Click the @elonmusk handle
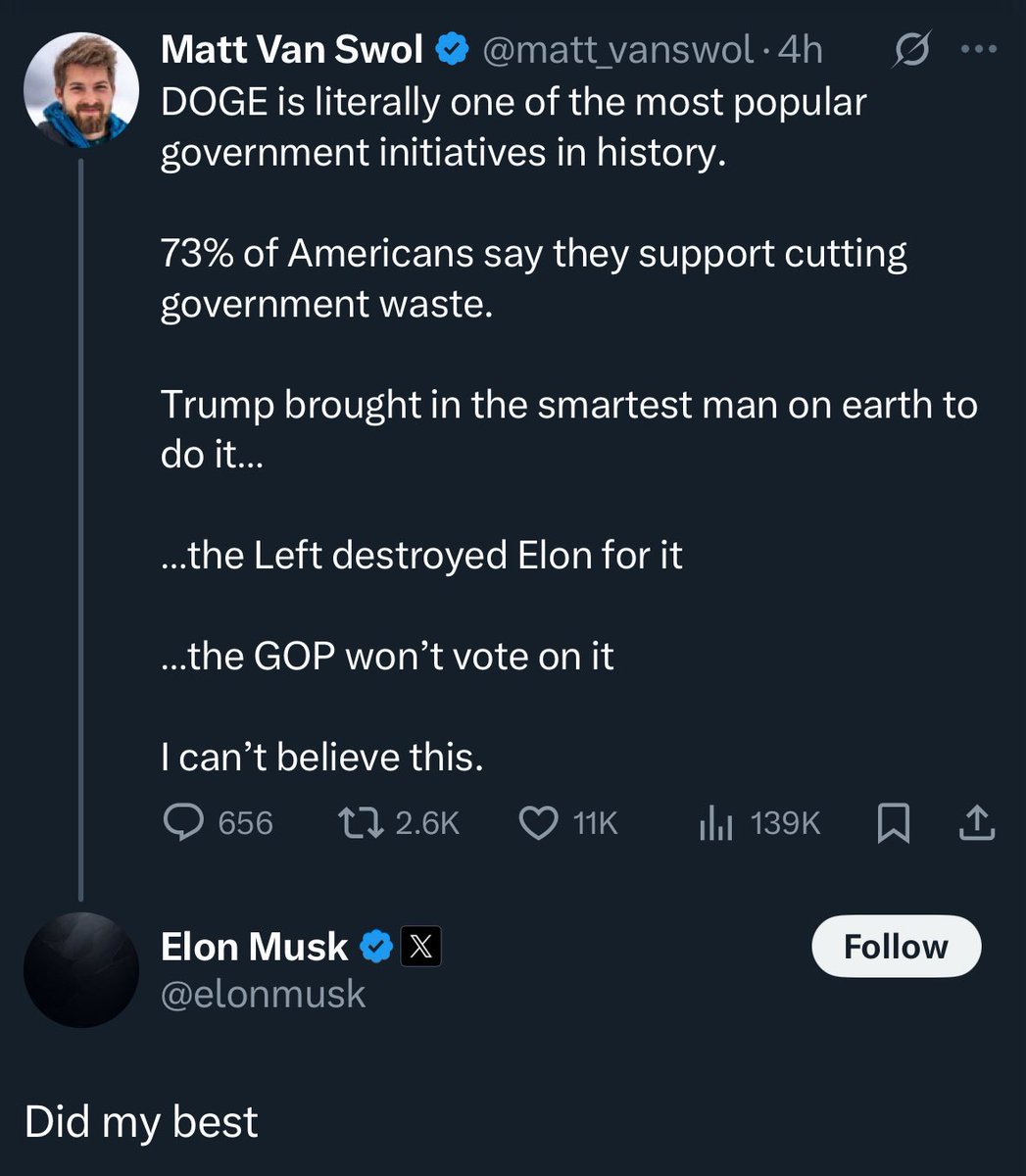The width and height of the screenshot is (1026, 1176). (x=263, y=995)
